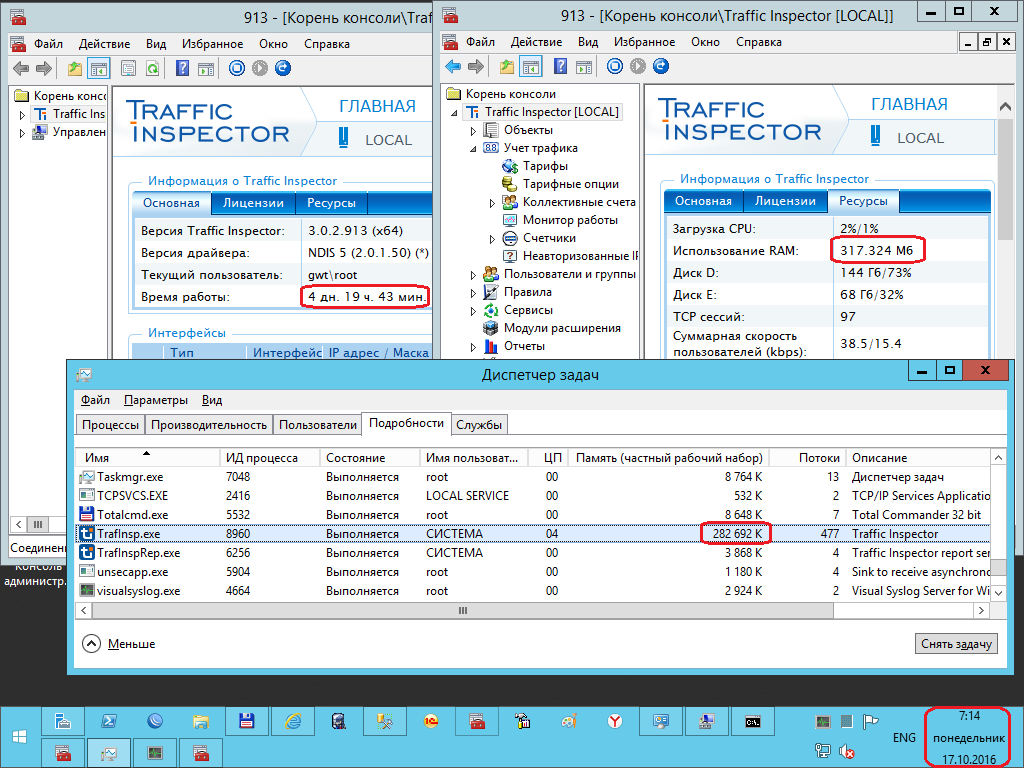1024x768 pixels.
Task: Click the network icon in system tray
Action: 822,751
